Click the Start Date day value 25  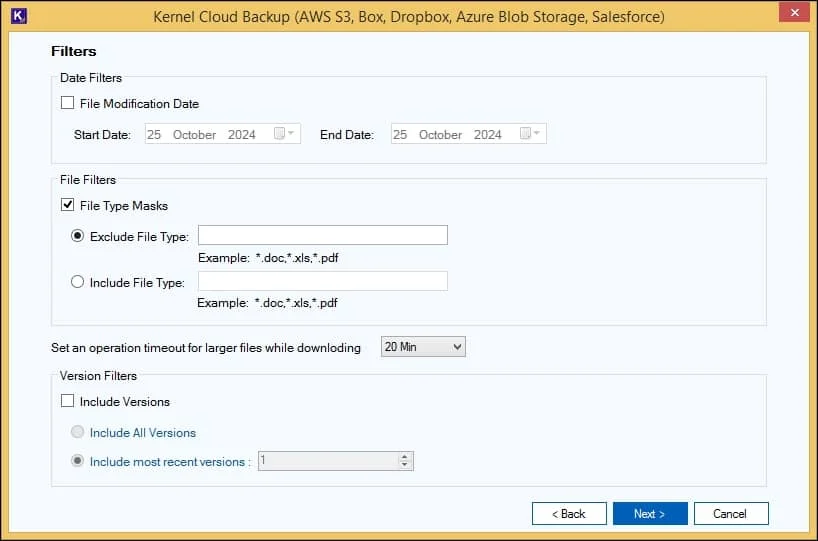154,135
